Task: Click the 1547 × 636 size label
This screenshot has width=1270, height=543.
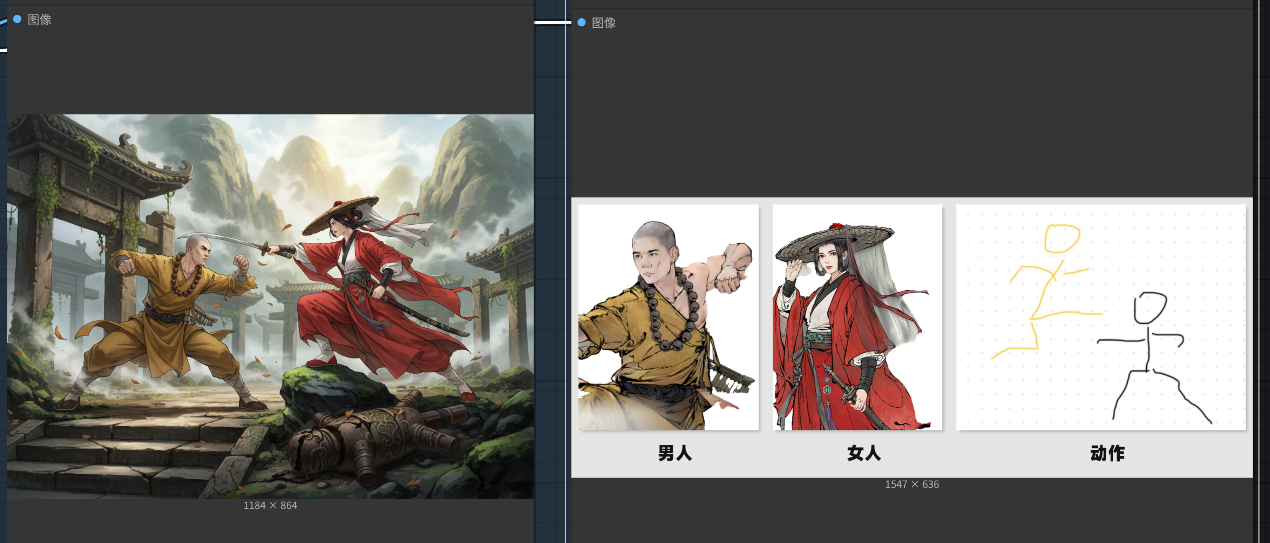Action: click(x=911, y=485)
